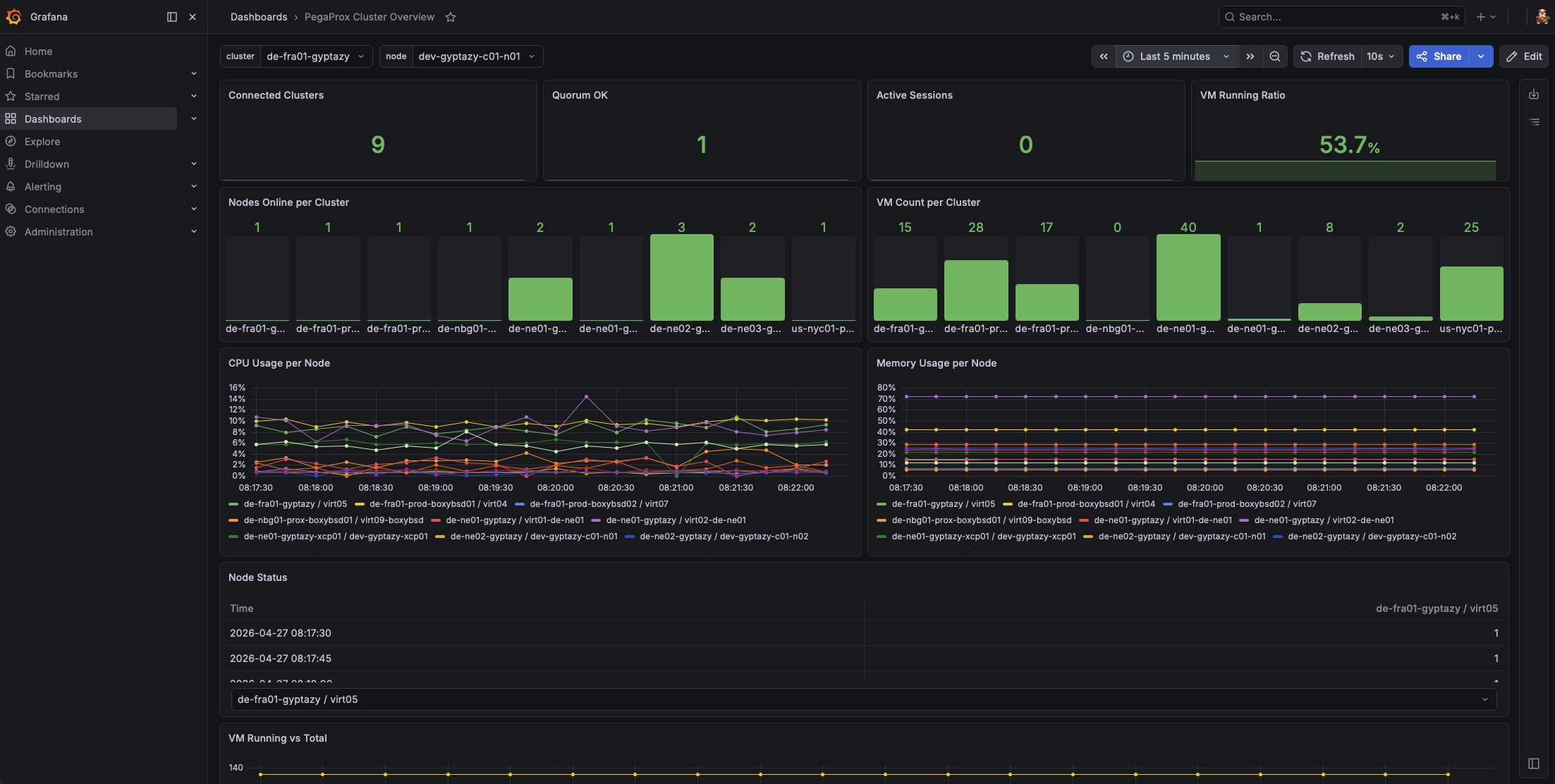
Task: Open the Alerting section in the sidebar
Action: coord(44,186)
